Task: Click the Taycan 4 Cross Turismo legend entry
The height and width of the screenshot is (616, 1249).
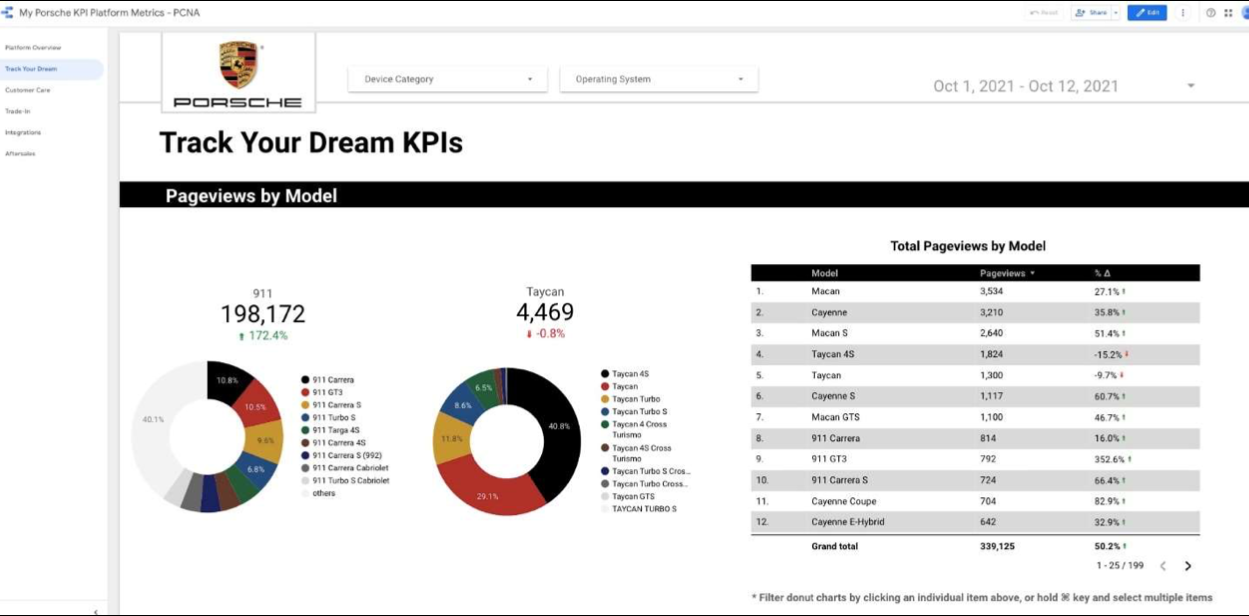Action: click(633, 429)
